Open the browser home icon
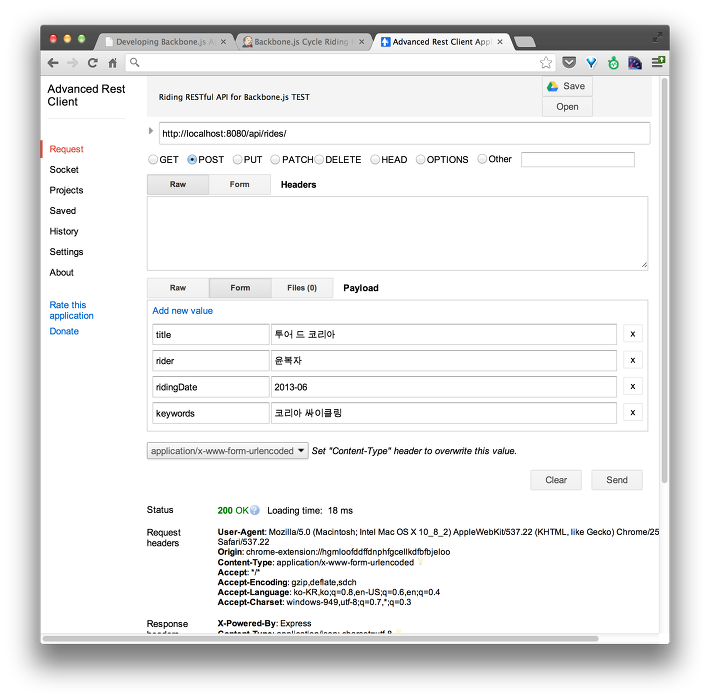The width and height of the screenshot is (710, 700). pyautogui.click(x=113, y=63)
